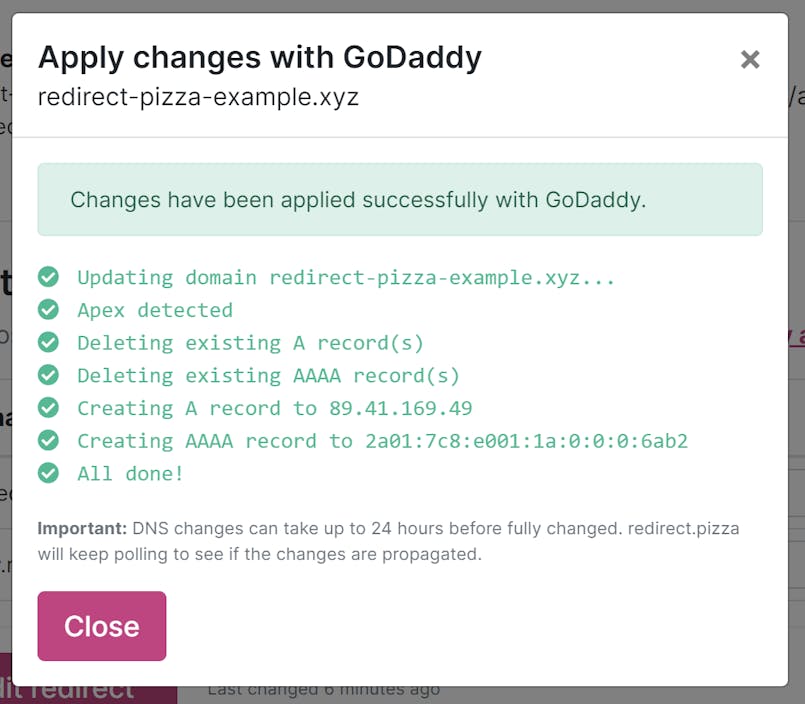This screenshot has height=704, width=805.
Task: Click the Apex detected log text
Action: point(155,310)
